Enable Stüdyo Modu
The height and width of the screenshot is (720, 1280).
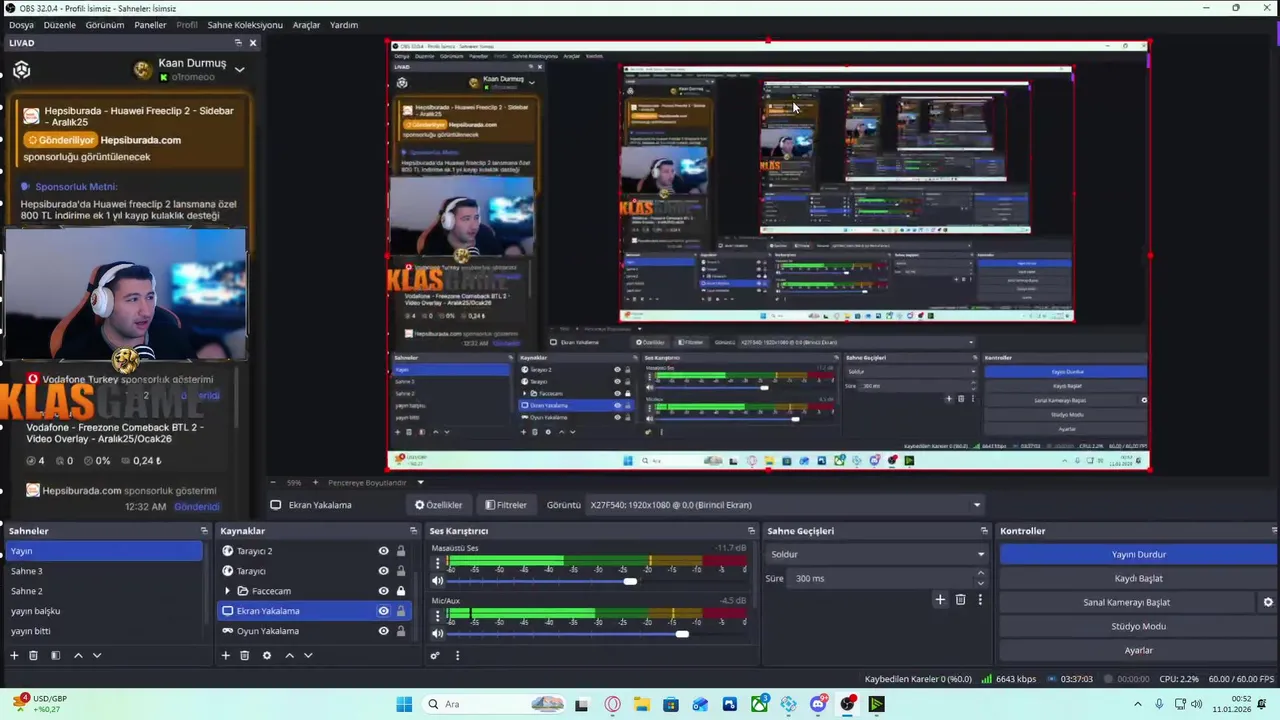click(1139, 626)
